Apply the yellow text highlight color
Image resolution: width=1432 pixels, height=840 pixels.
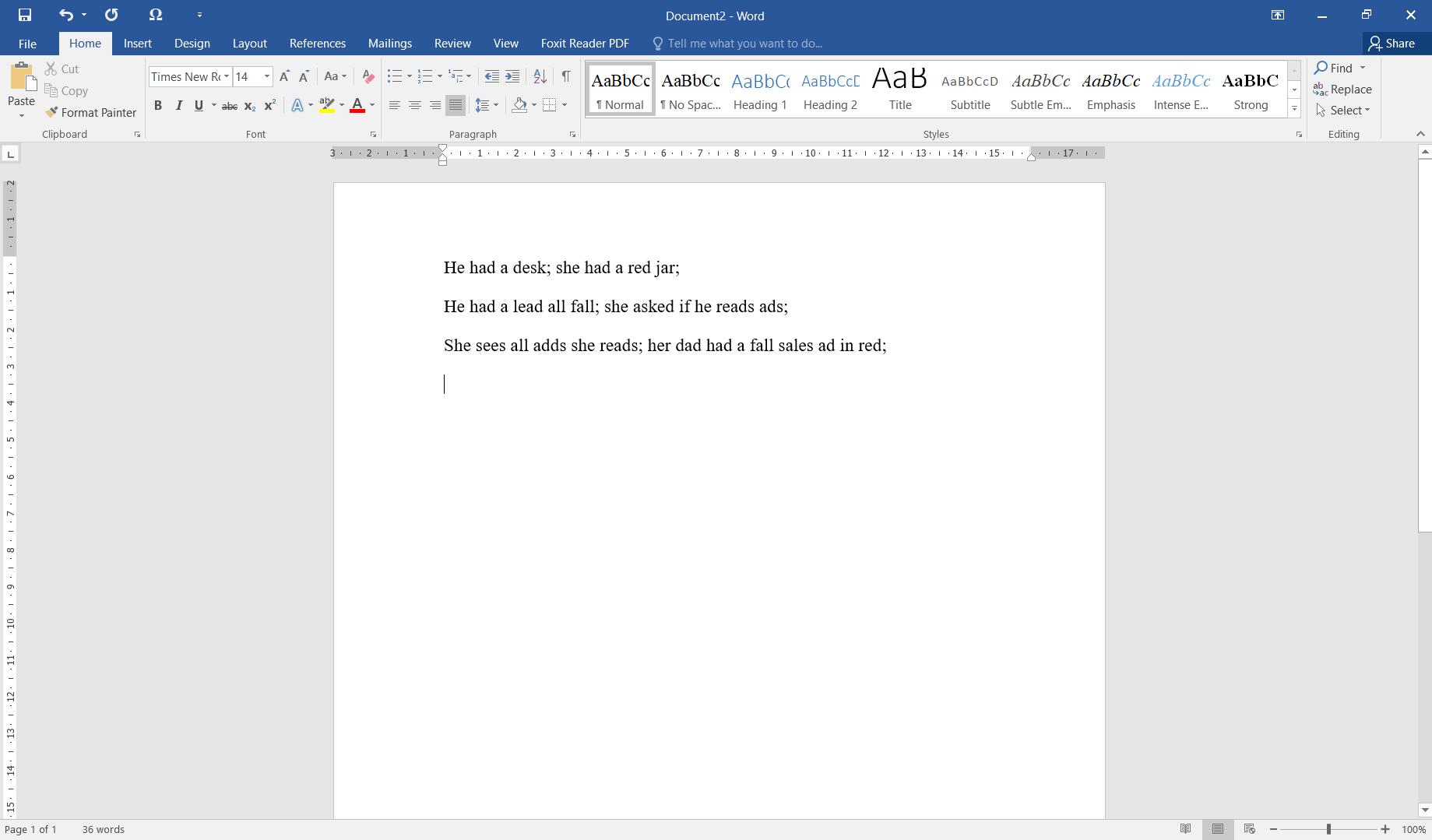(x=327, y=105)
